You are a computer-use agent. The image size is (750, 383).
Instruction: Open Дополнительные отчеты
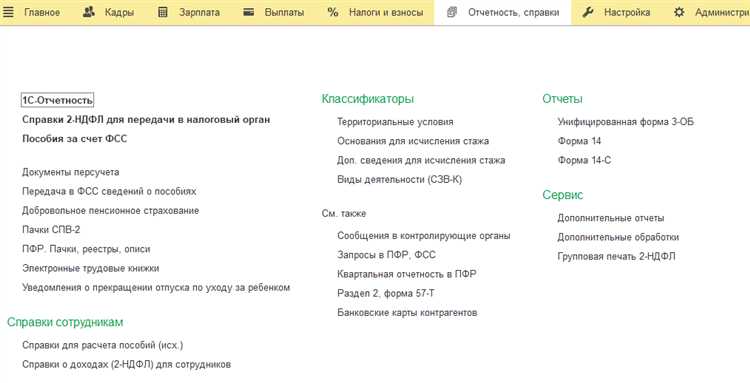(x=611, y=218)
